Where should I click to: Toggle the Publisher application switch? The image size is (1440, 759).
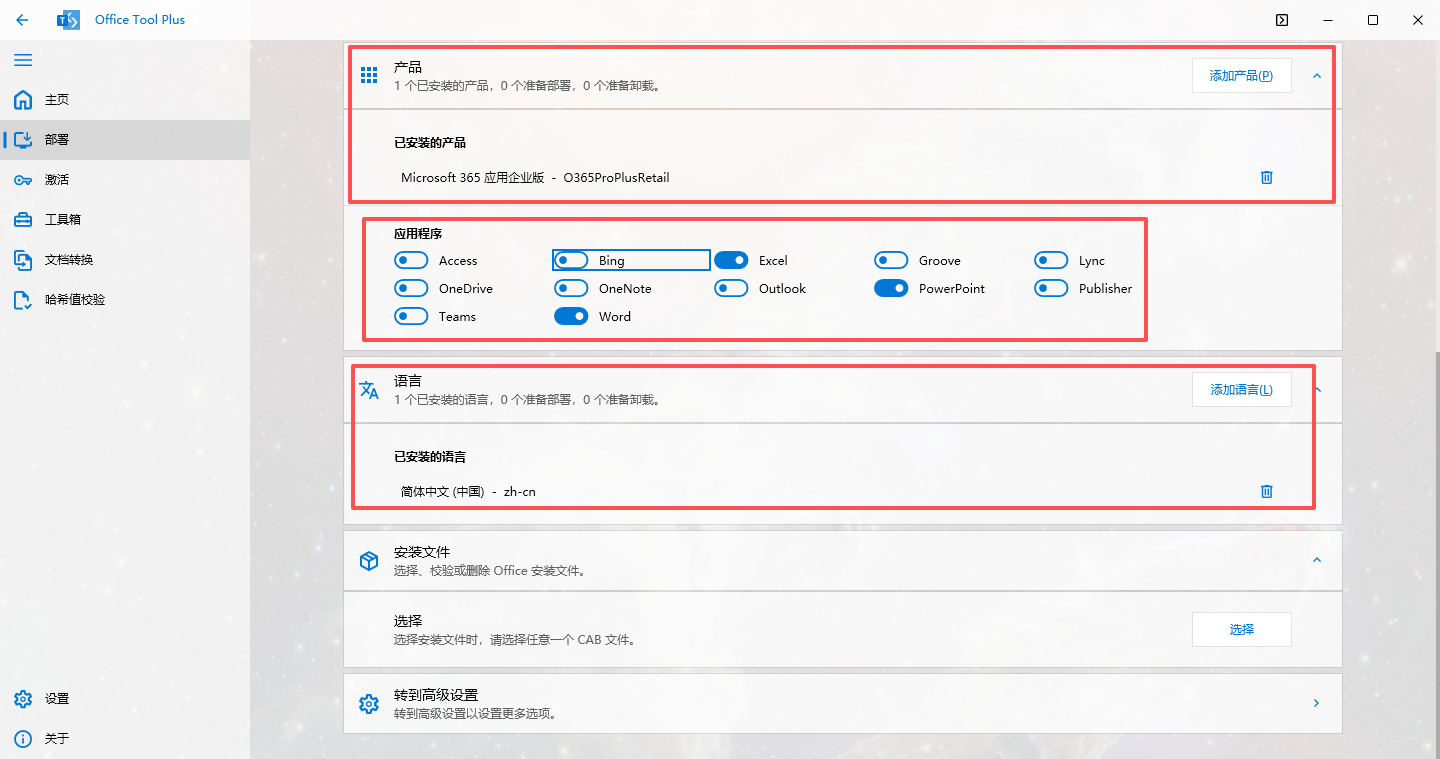1051,288
